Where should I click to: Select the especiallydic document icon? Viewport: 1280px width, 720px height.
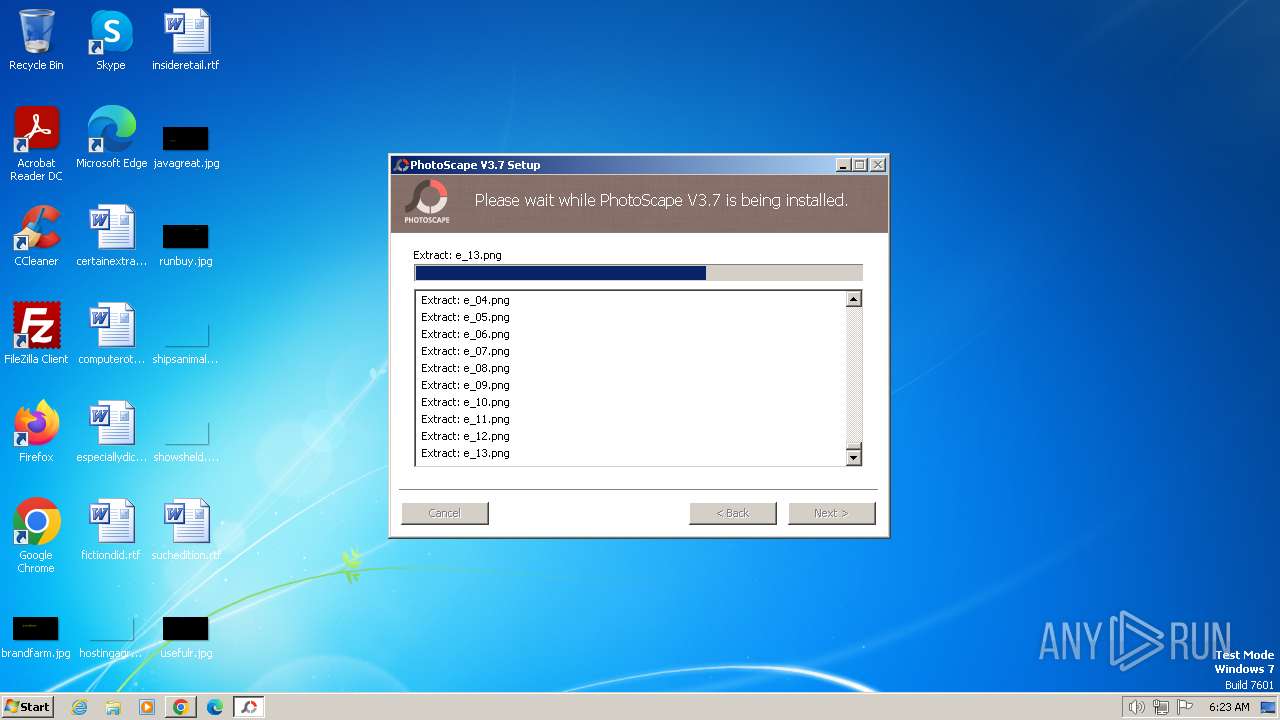coord(111,432)
